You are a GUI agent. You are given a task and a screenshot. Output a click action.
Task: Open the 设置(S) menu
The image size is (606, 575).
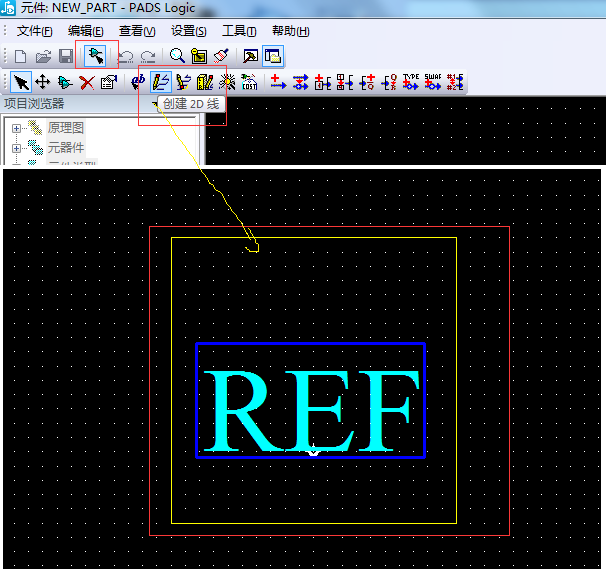coord(189,31)
